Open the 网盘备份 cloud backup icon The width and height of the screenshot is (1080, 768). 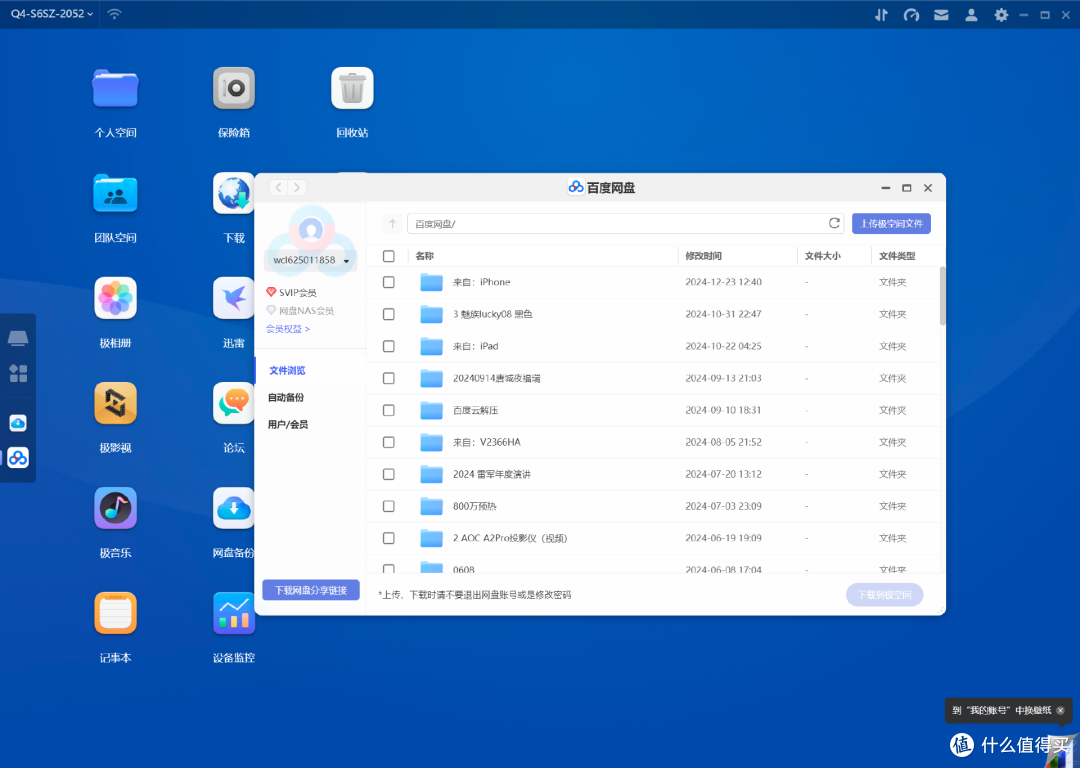click(x=233, y=508)
